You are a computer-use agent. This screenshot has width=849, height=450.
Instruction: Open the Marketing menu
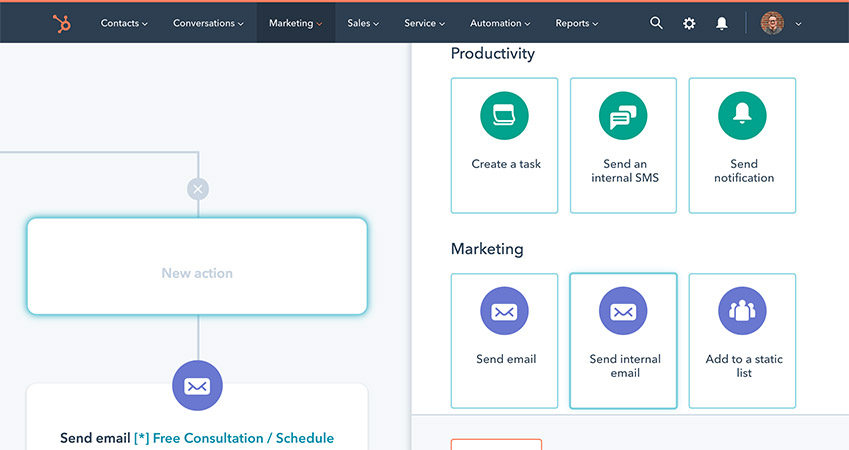click(x=296, y=23)
